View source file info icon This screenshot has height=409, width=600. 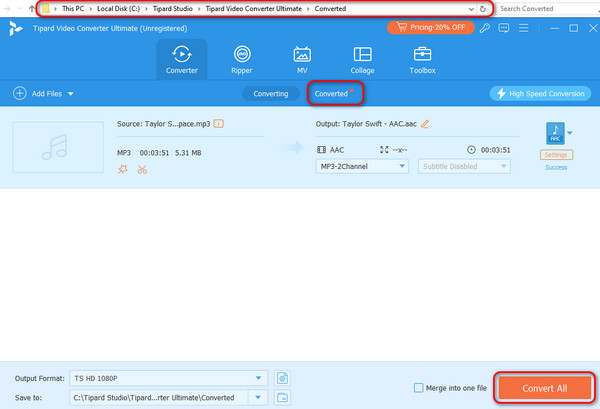(x=218, y=124)
